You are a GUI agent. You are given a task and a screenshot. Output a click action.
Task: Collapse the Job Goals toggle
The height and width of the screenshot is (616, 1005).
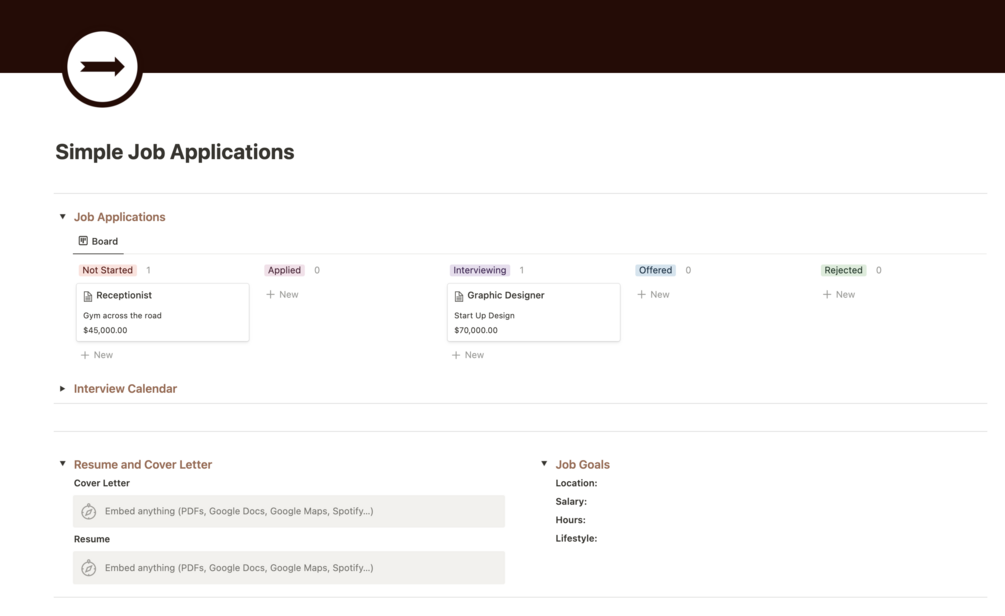(x=544, y=464)
